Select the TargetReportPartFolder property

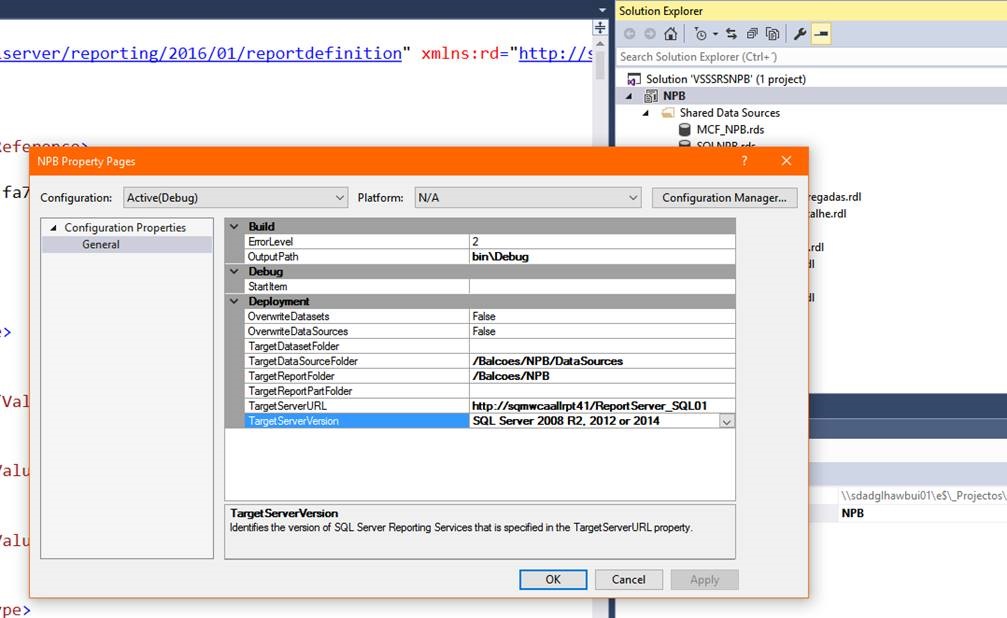(x=356, y=391)
